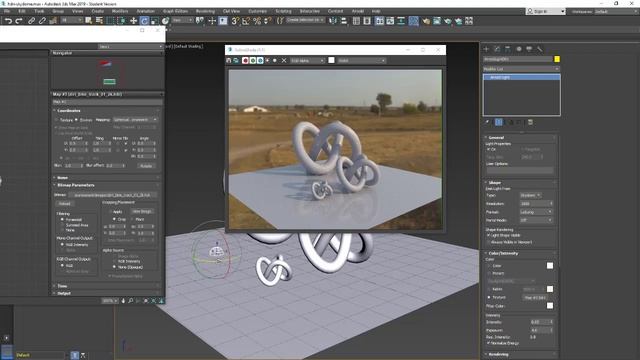Open the light Type dropdown in Shape
The width and height of the screenshot is (640, 360).
pos(530,196)
